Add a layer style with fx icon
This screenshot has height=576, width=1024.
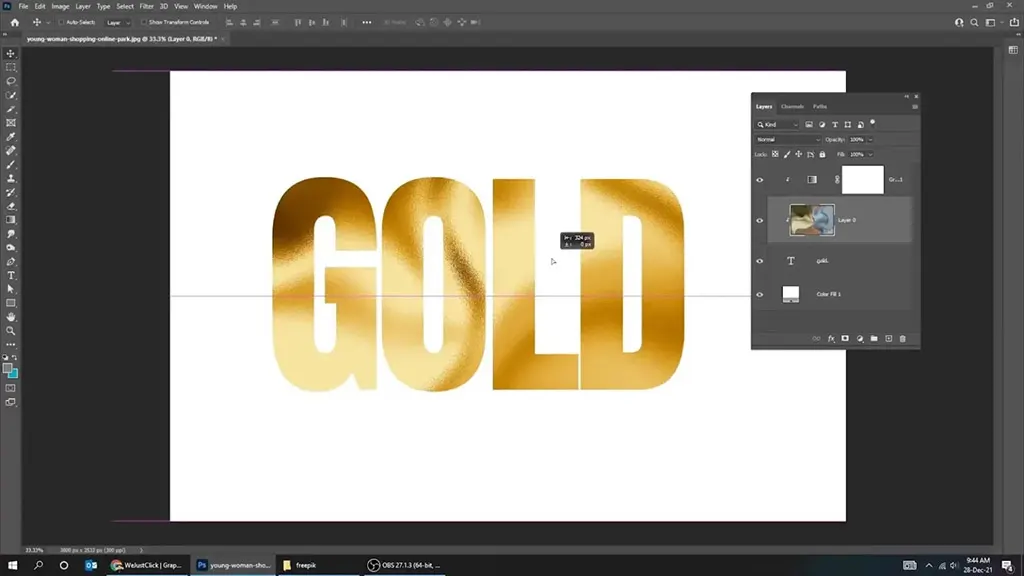[x=831, y=339]
